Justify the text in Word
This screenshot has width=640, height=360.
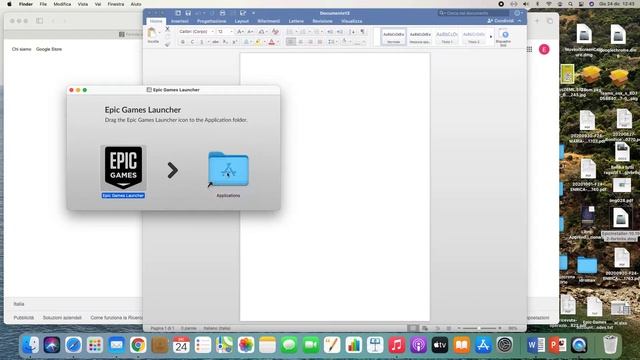click(320, 42)
